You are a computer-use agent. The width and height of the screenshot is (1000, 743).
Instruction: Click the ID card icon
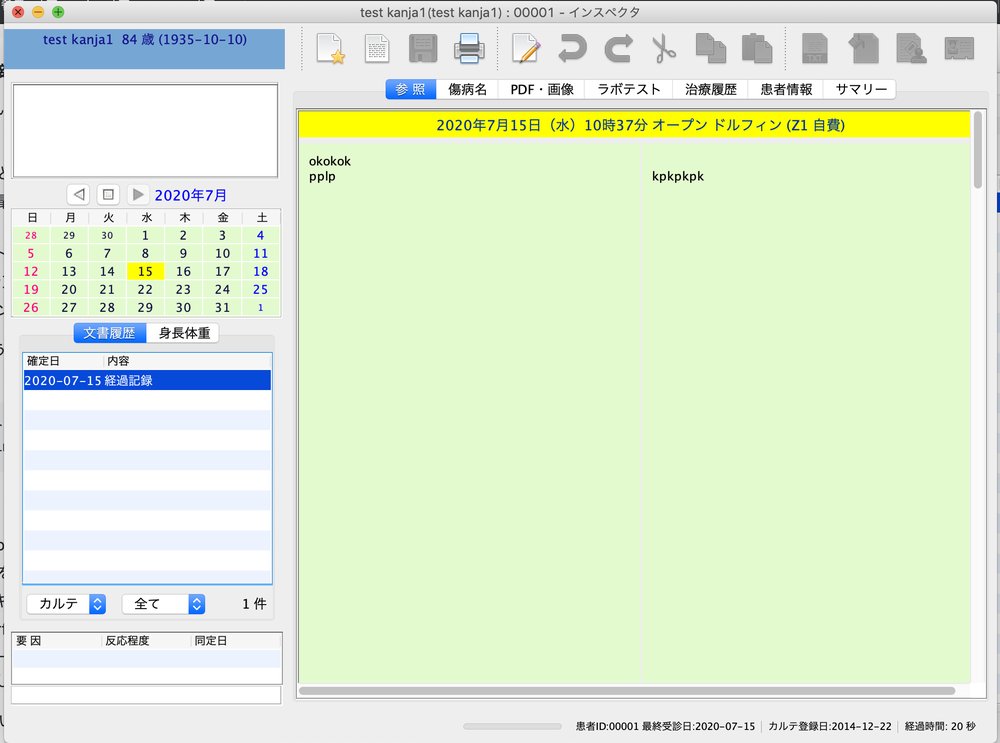[x=959, y=48]
